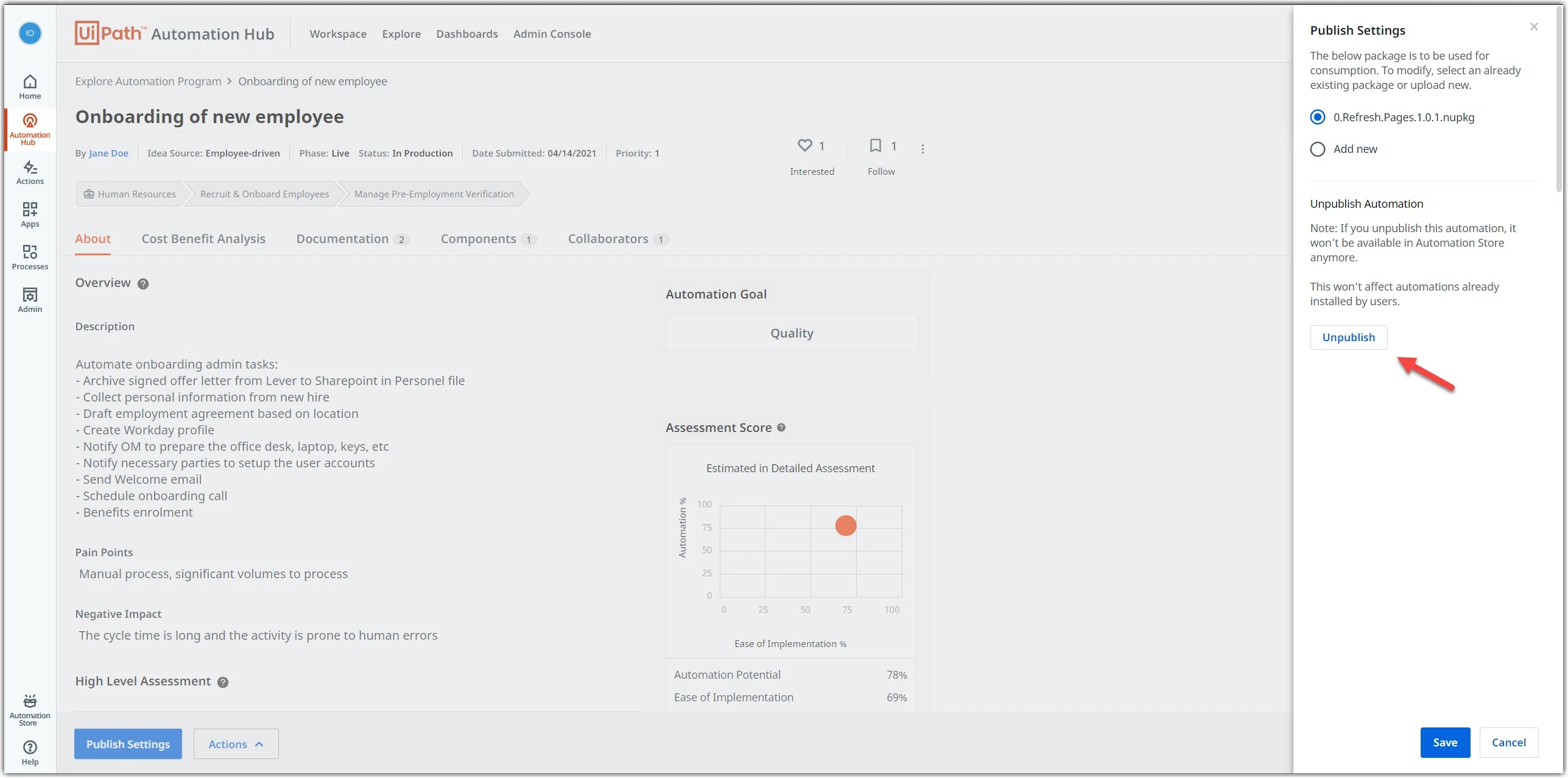The height and width of the screenshot is (778, 1568).
Task: Switch to the About tab
Action: (93, 239)
